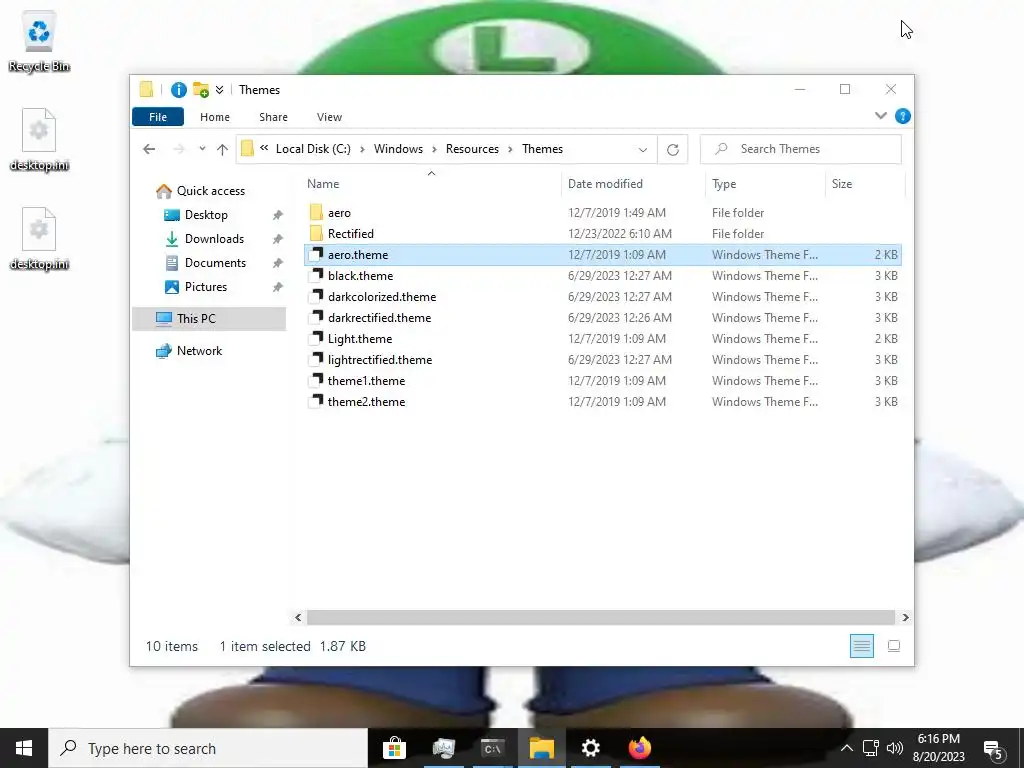Screen dimensions: 1024x768
Task: Switch to the Share ribbon tab
Action: pos(273,117)
